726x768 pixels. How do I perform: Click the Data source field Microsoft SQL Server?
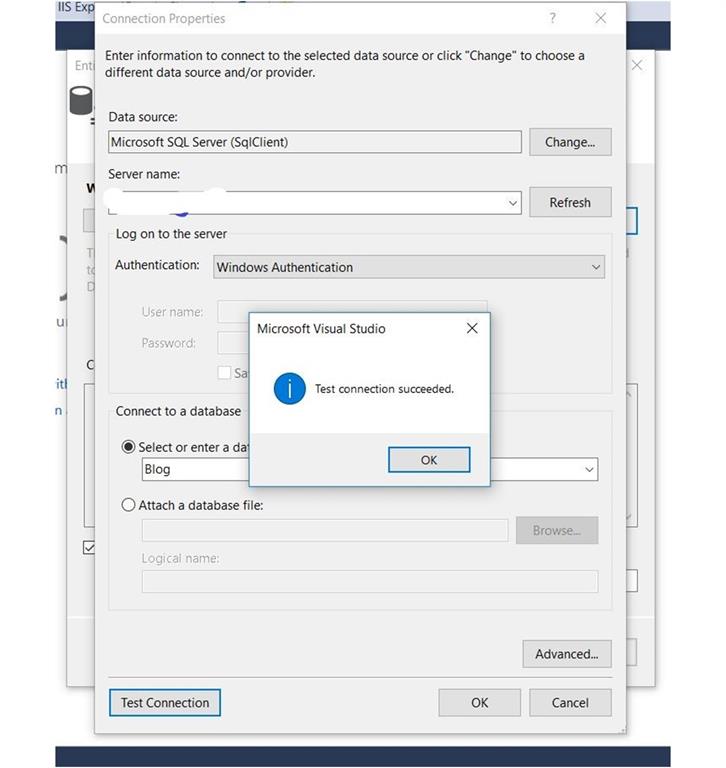(x=315, y=142)
